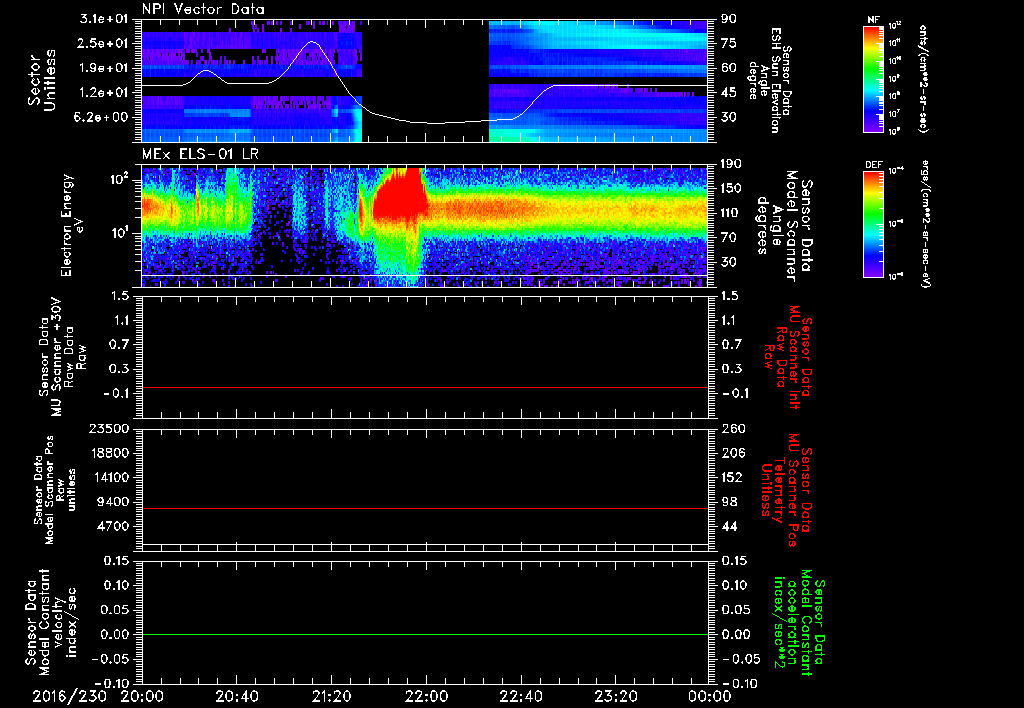This screenshot has height=708, width=1024.
Task: Click the "00:00" time axis label
Action: click(x=709, y=696)
